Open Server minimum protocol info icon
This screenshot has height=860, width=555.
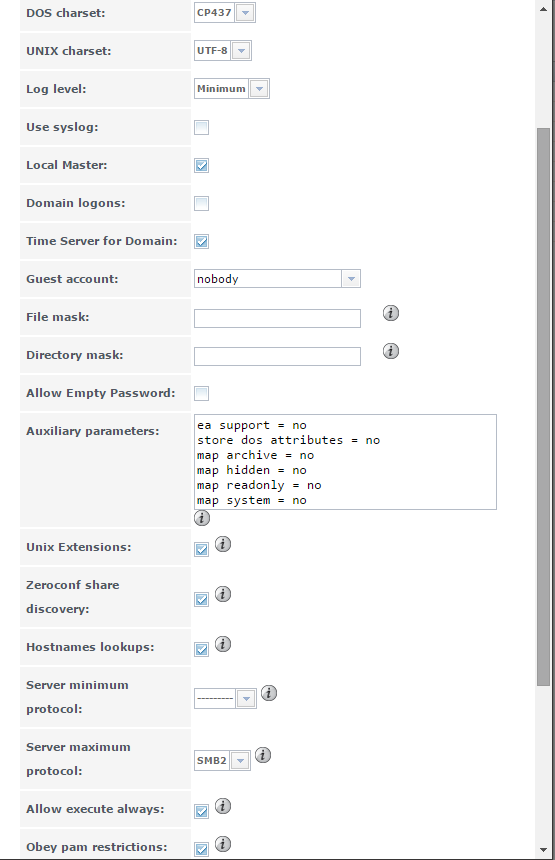(x=269, y=693)
